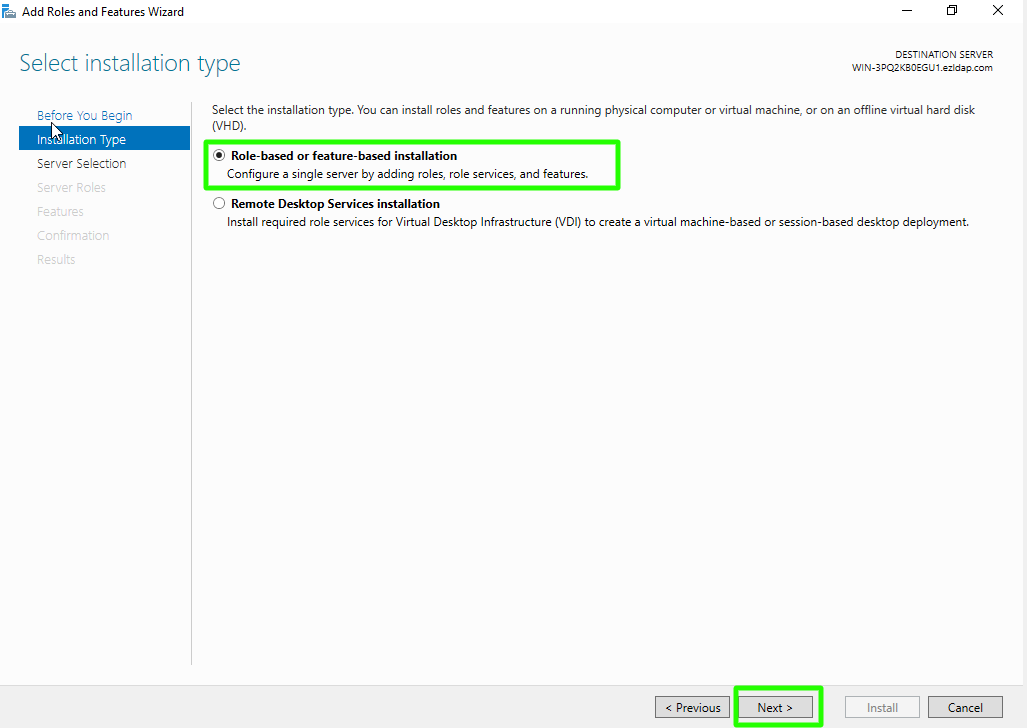This screenshot has height=728, width=1027.
Task: Jump to the Features step
Action: 60,211
